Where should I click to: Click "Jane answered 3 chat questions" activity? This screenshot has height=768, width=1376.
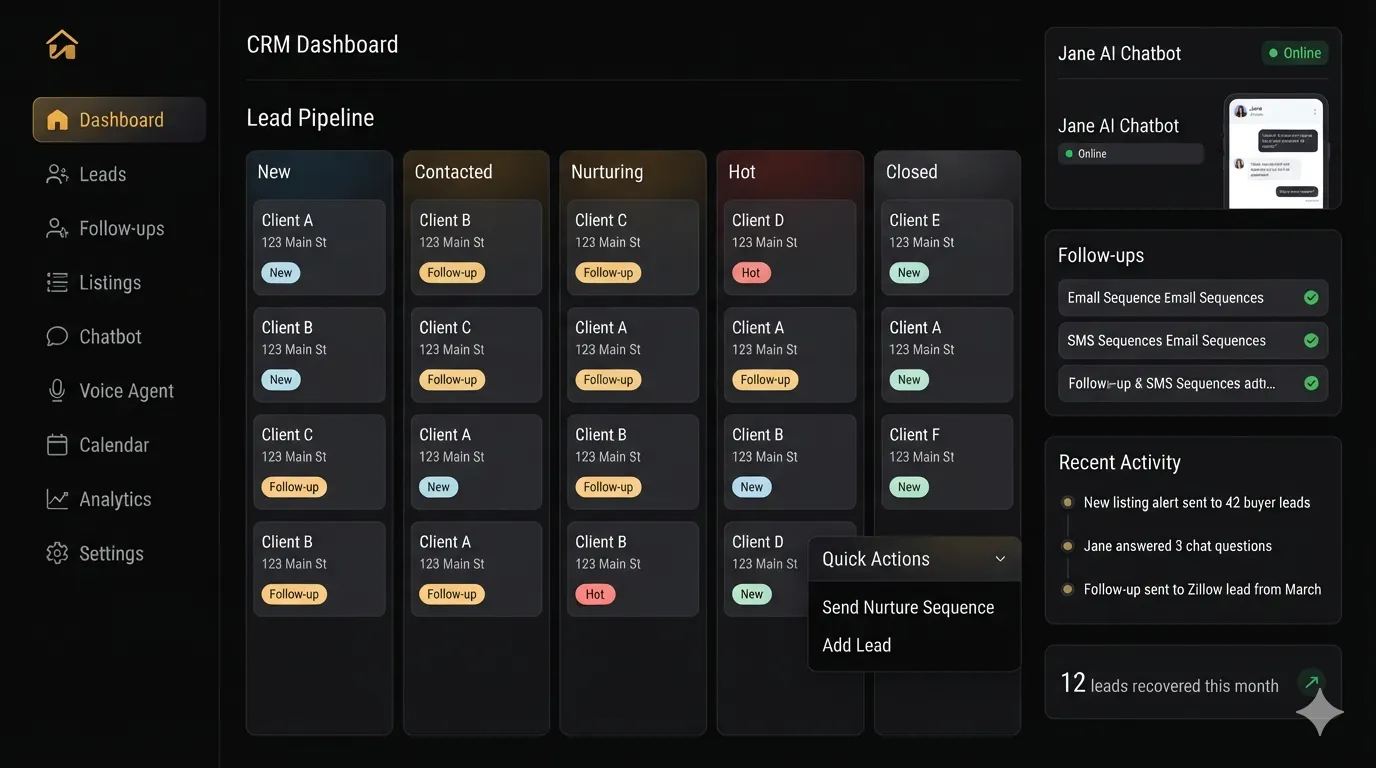[1178, 546]
